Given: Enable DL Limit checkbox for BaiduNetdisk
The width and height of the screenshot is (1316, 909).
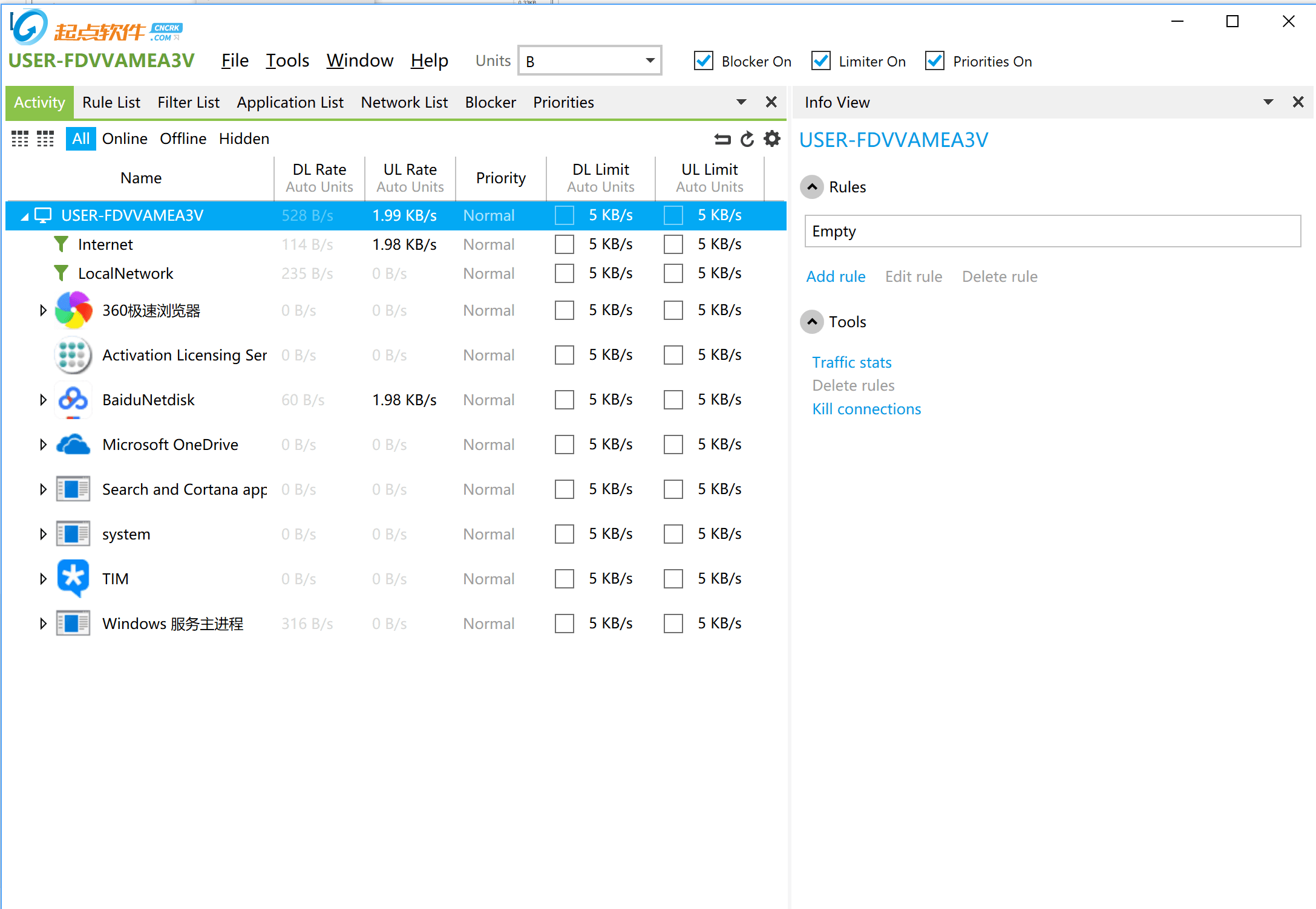Looking at the screenshot, I should (x=564, y=400).
